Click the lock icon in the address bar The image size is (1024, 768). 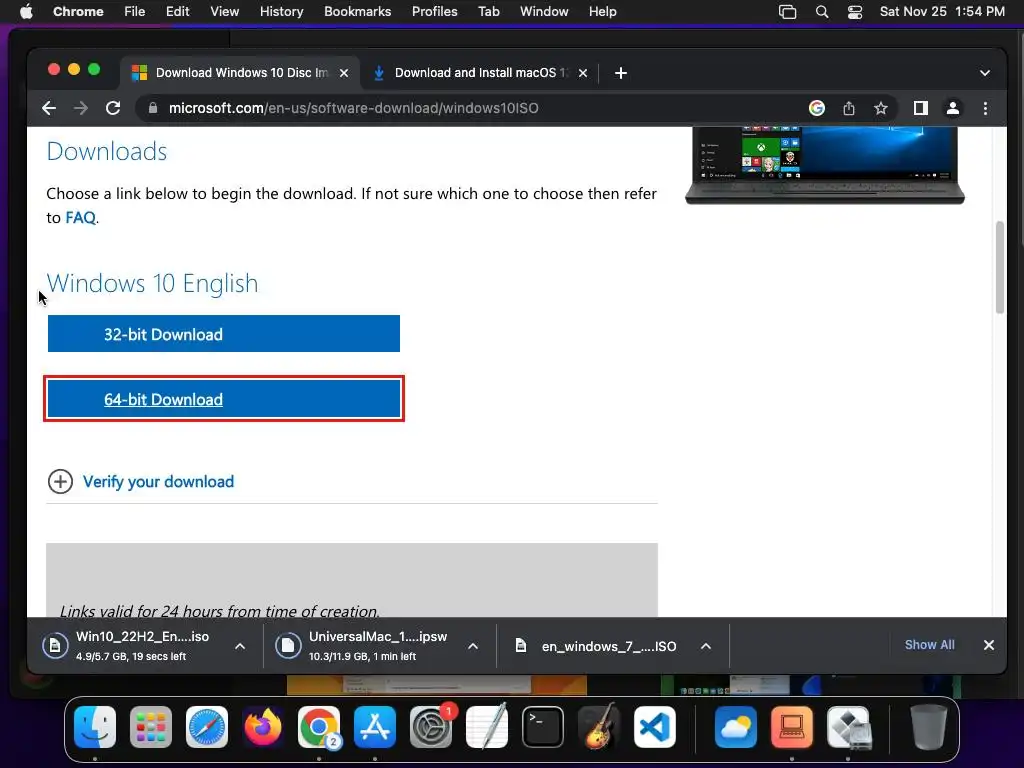coord(153,108)
